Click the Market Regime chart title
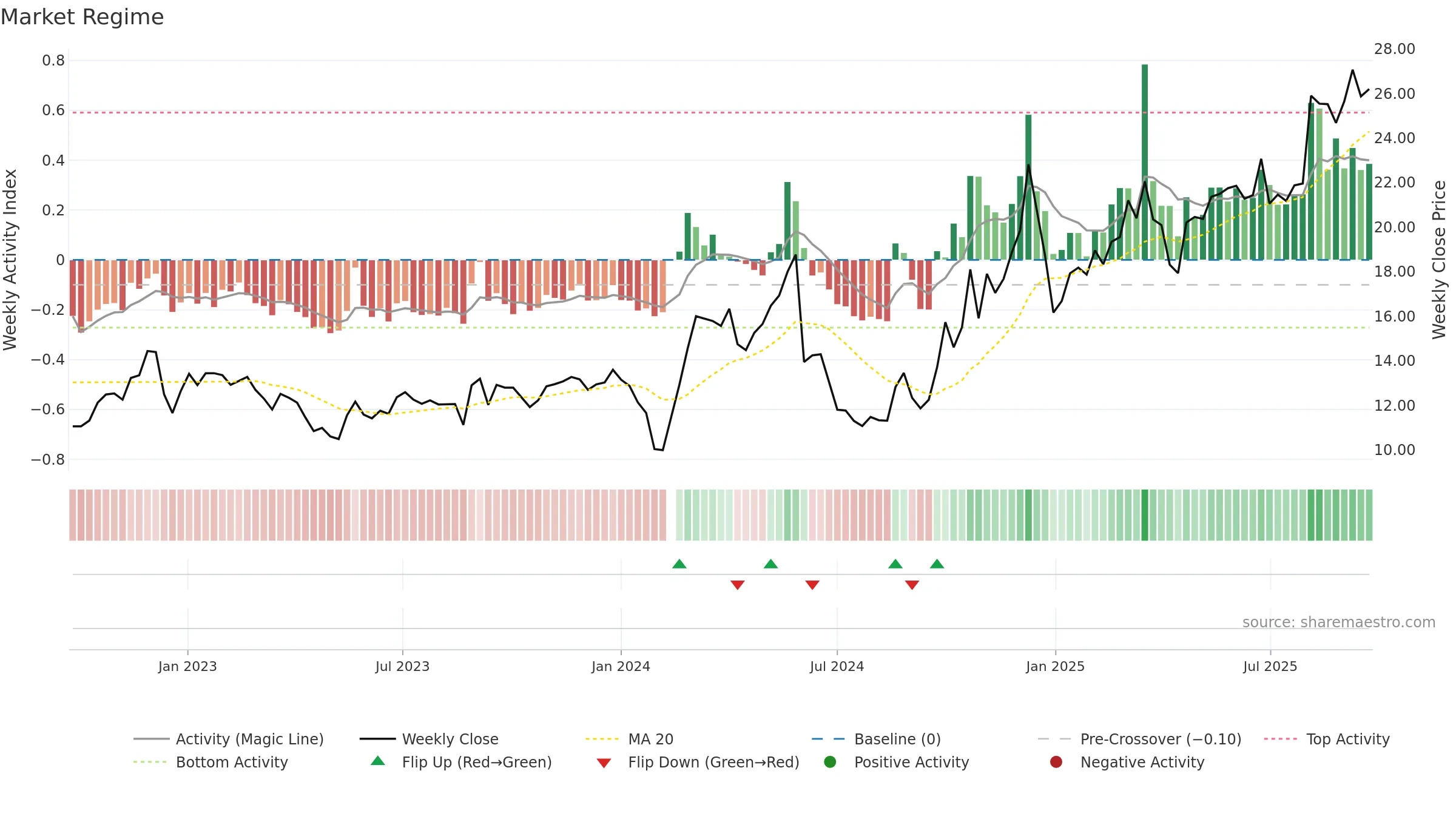 pos(82,17)
